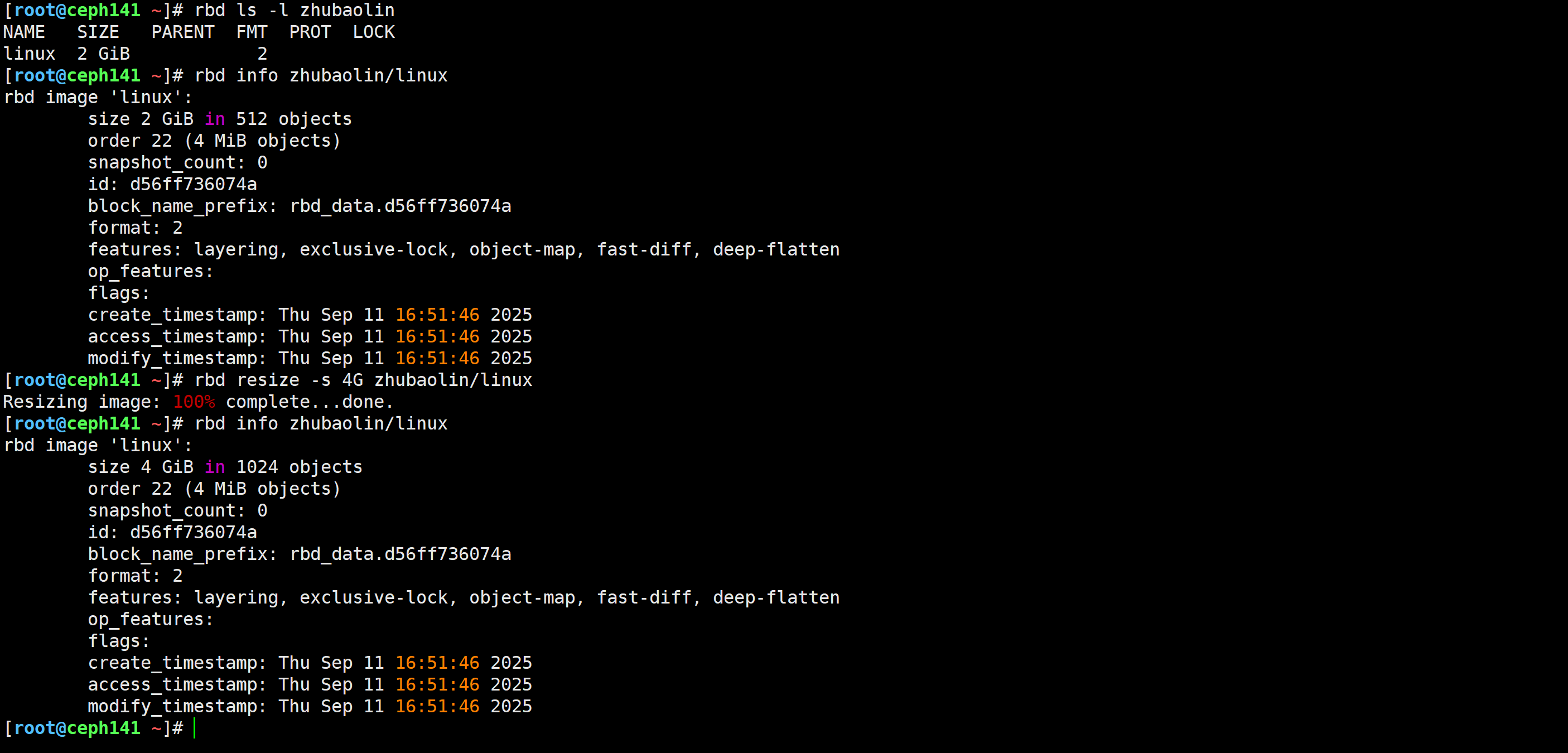Click the "rbd ls -l zhubaolin" command text
Viewport: 1568px width, 753px height.
click(x=294, y=11)
